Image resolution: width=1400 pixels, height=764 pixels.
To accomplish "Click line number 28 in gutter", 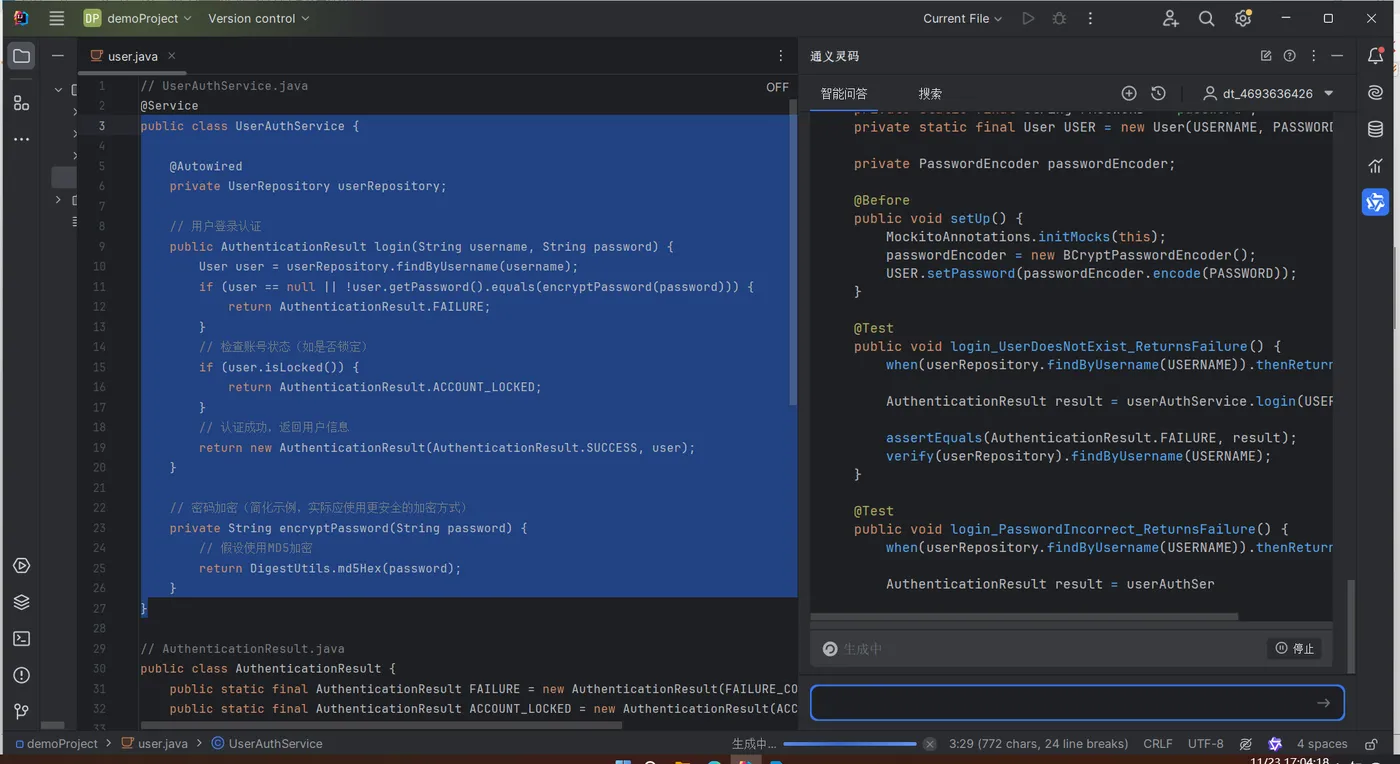I will click(99, 628).
